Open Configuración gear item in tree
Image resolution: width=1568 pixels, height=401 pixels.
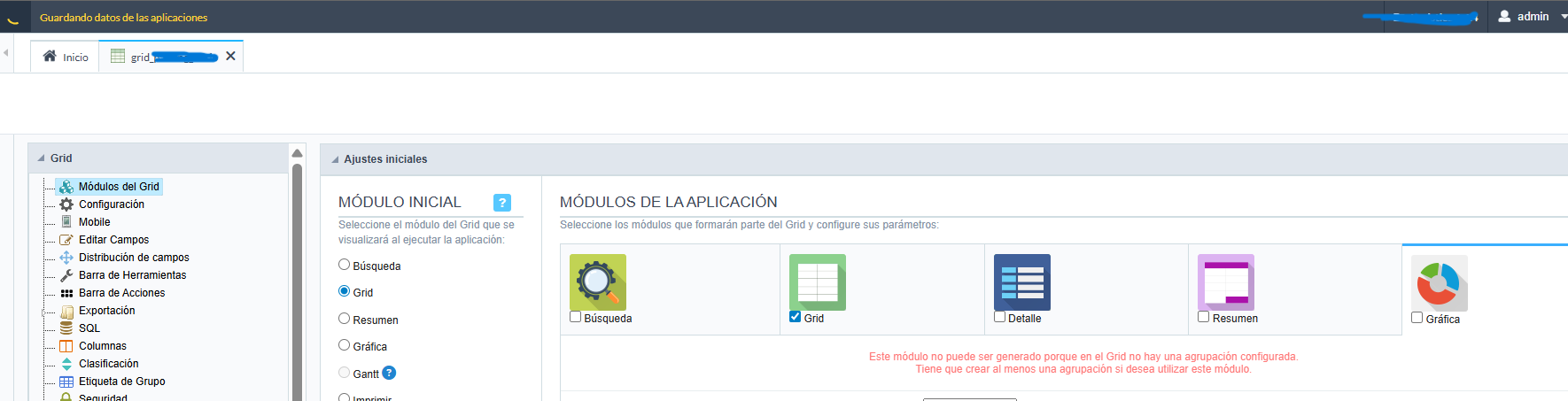pos(111,204)
